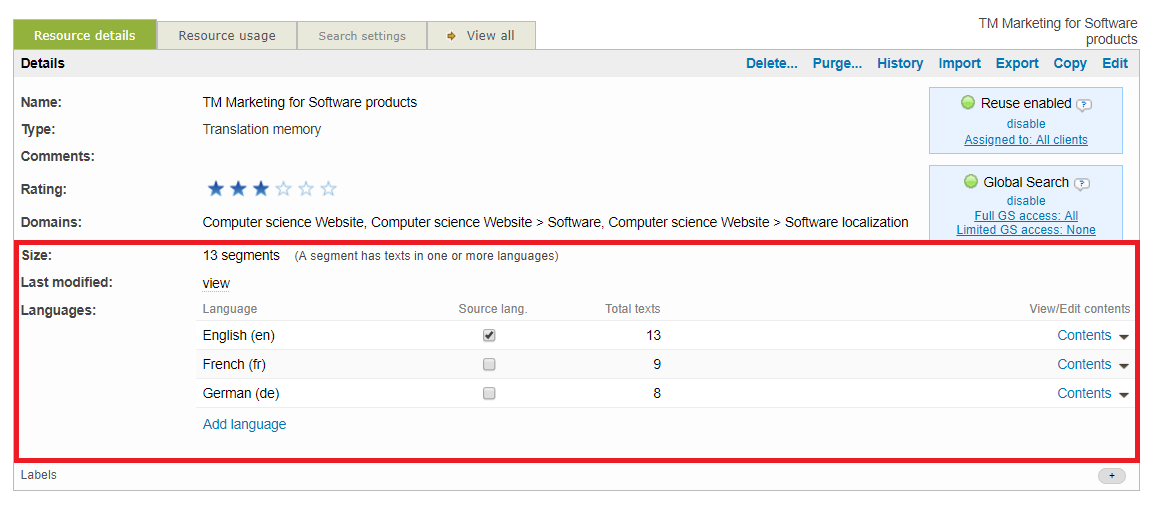Click the fourth rating star

284,189
